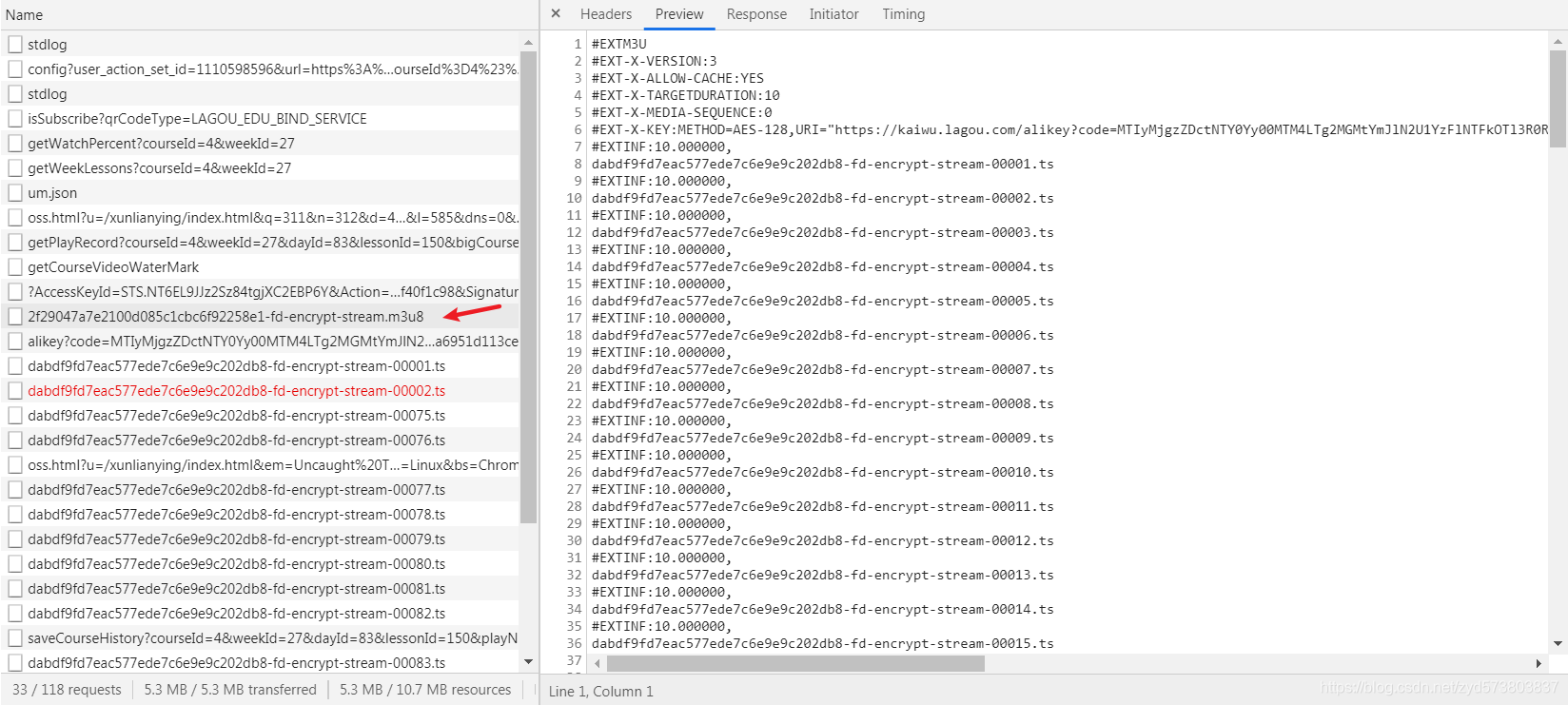The image size is (1568, 705).
Task: Select the encrypt-stream-00083.ts request
Action: pos(260,663)
